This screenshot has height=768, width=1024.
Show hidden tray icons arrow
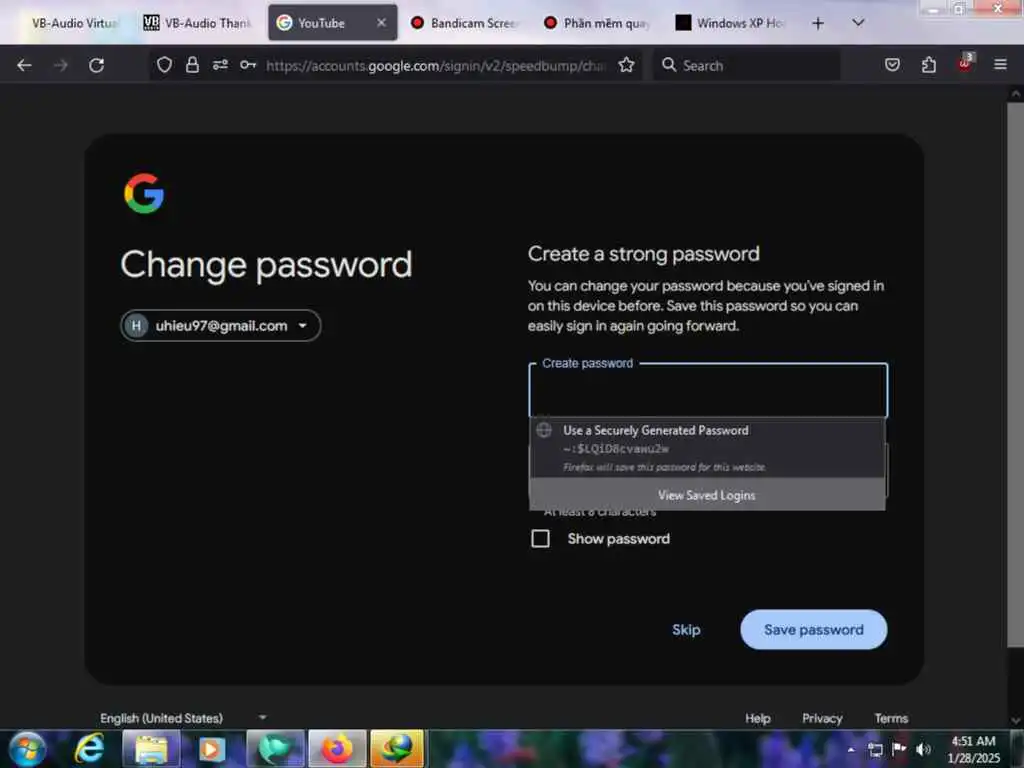point(850,749)
